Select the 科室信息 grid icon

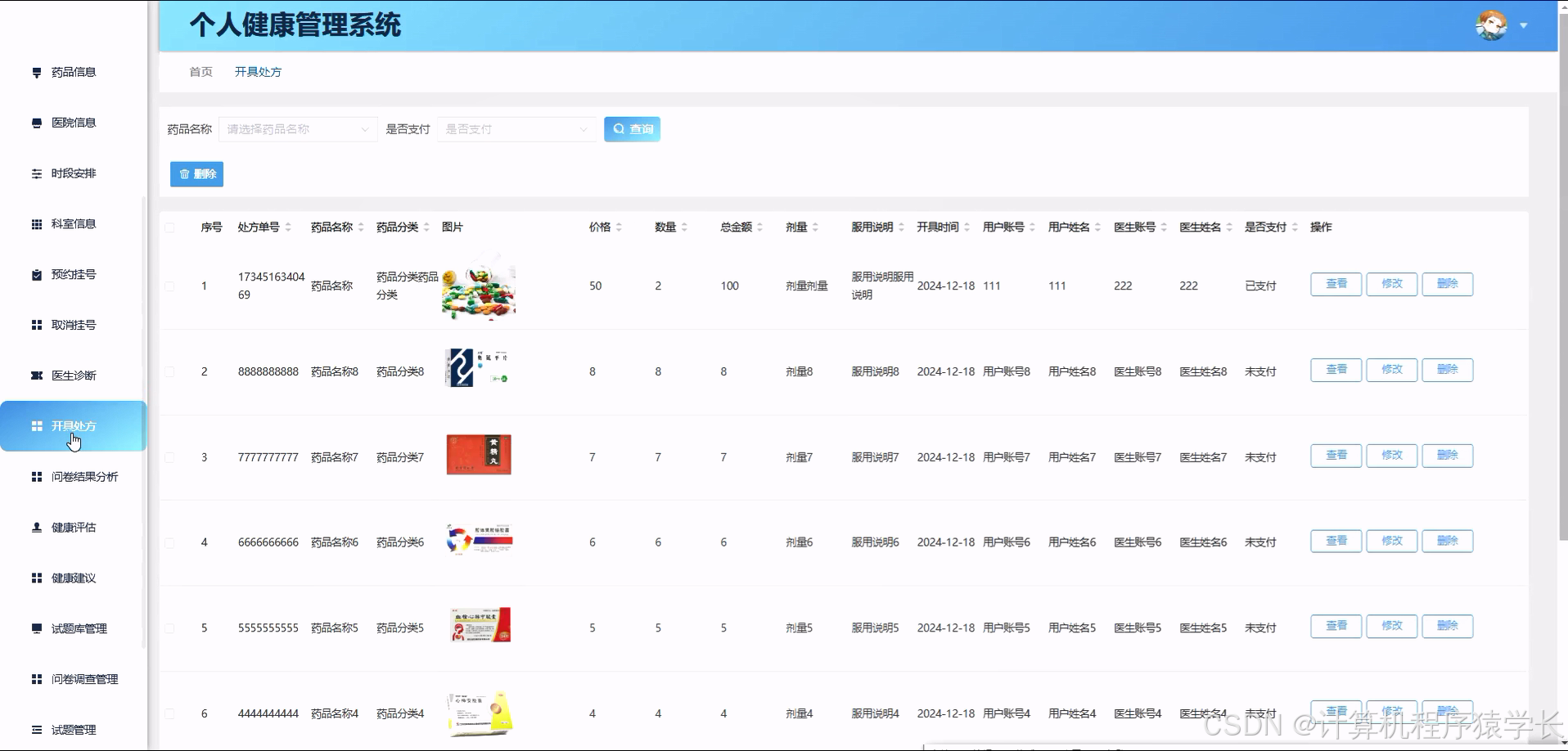[35, 223]
